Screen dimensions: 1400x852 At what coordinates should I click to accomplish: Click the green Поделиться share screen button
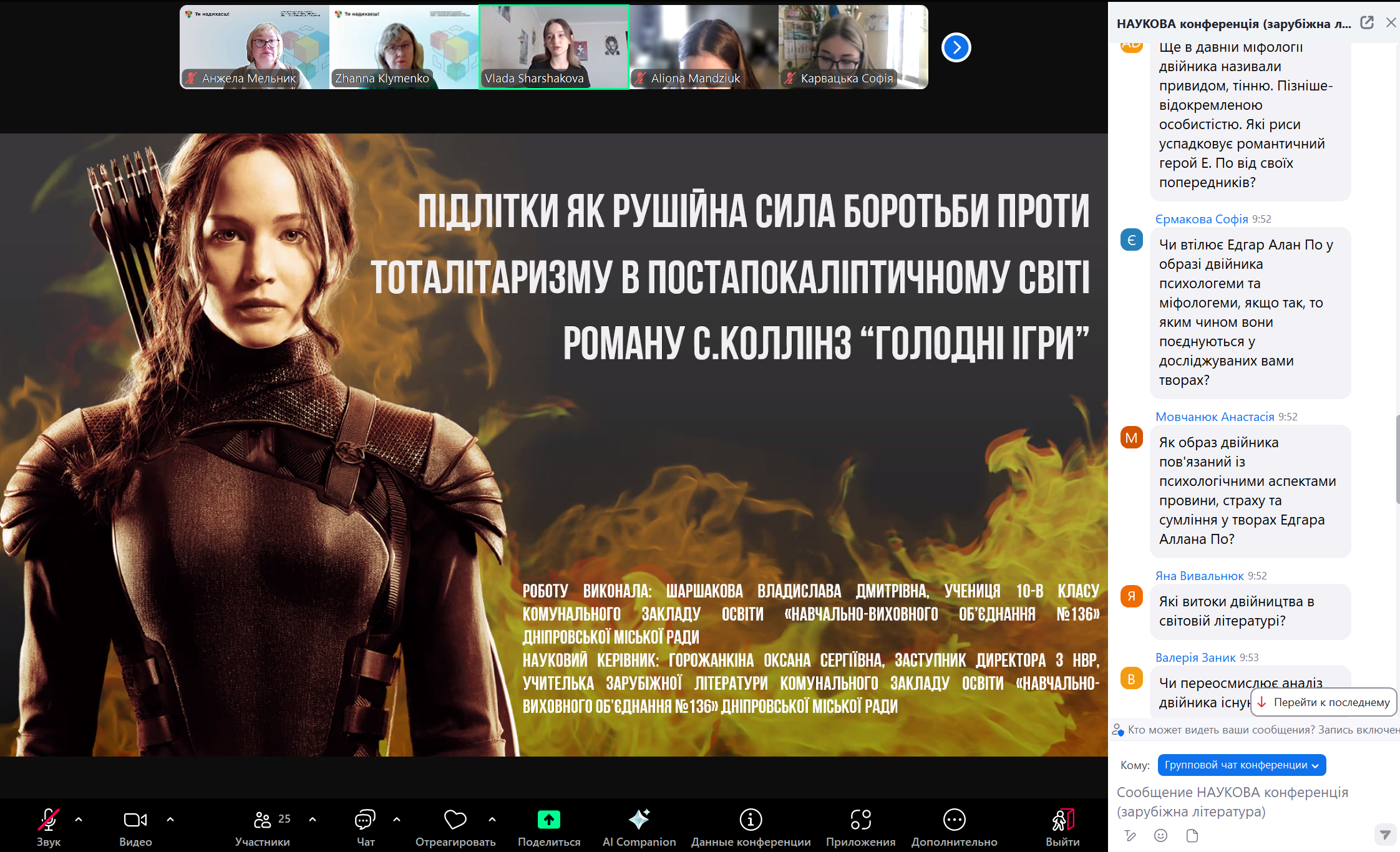549,827
